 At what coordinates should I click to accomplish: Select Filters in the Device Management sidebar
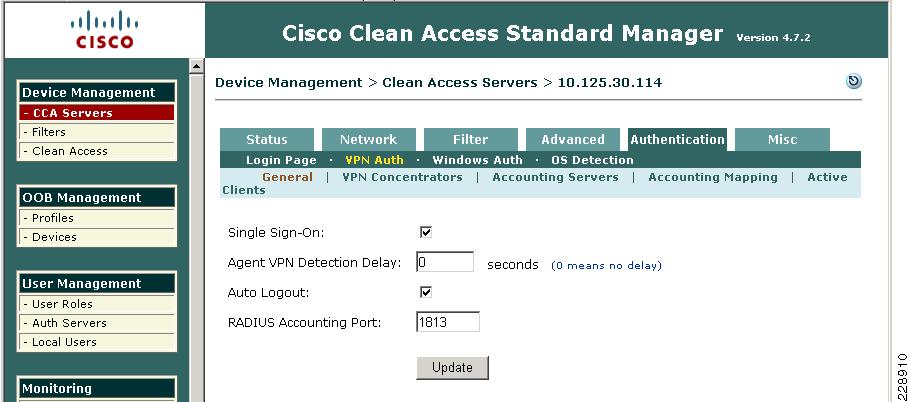point(97,132)
